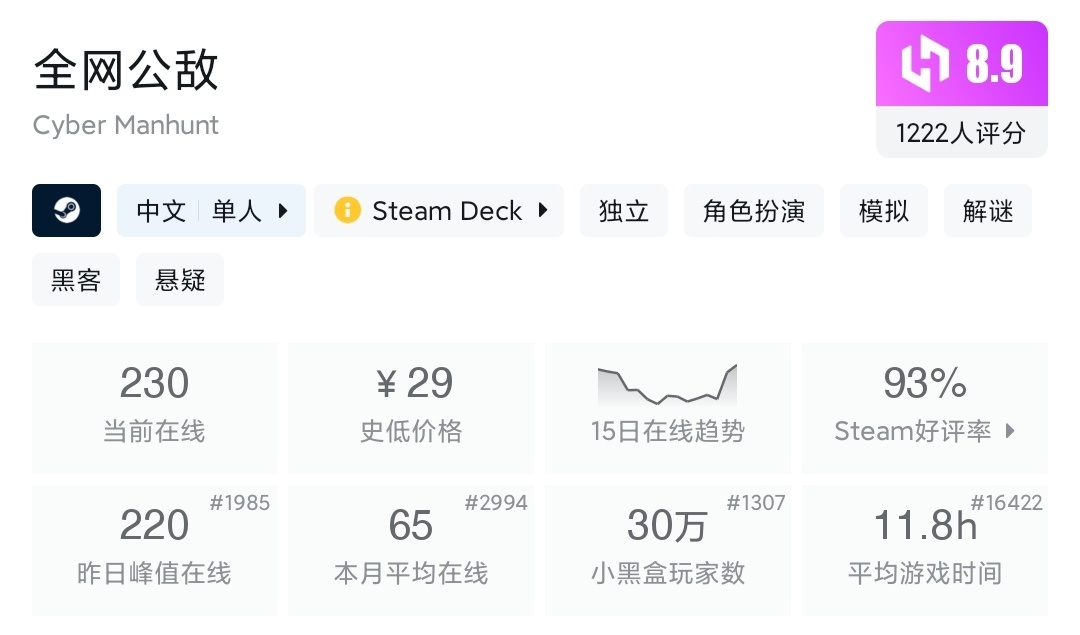
Task: Tap the 平均游戏时间 11.8h card
Action: 924,549
